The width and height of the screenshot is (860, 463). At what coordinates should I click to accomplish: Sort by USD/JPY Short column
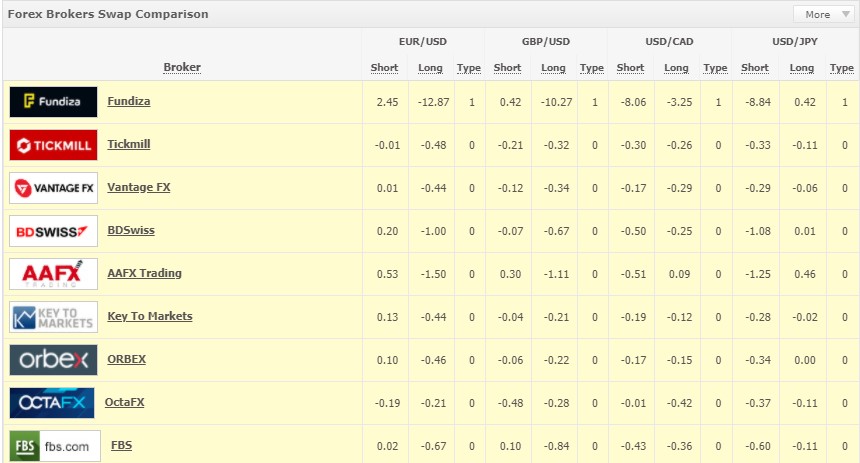tap(755, 68)
